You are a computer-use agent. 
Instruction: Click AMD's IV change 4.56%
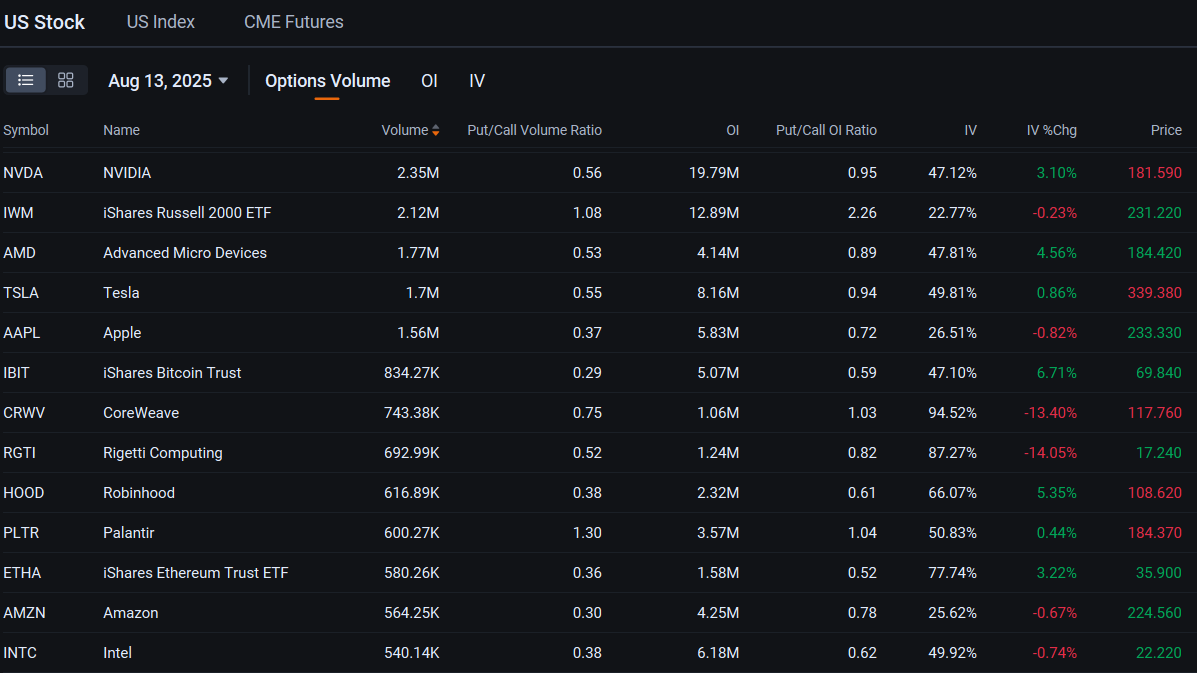pos(1057,253)
